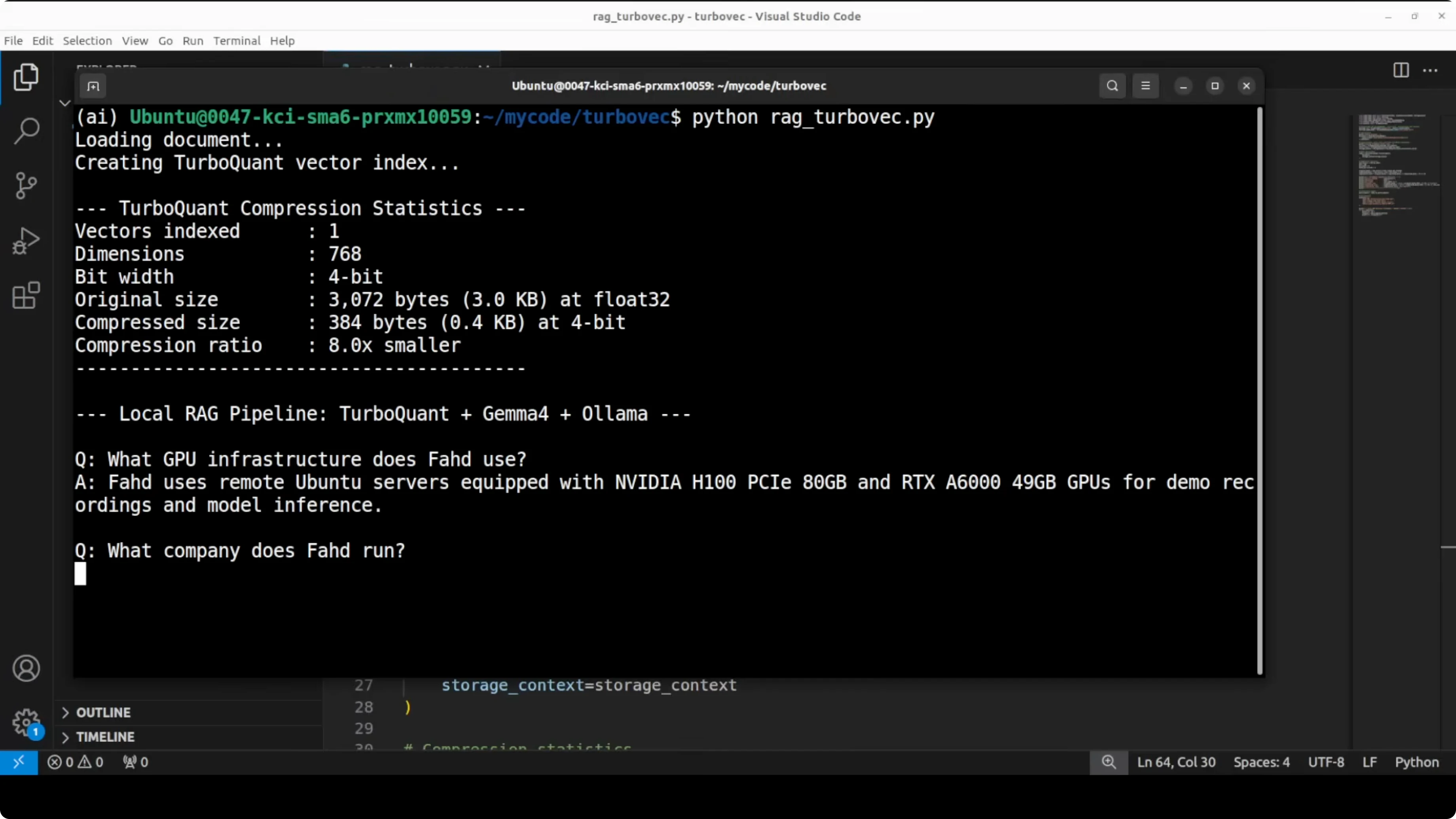
Task: Split the editor right
Action: [1401, 70]
